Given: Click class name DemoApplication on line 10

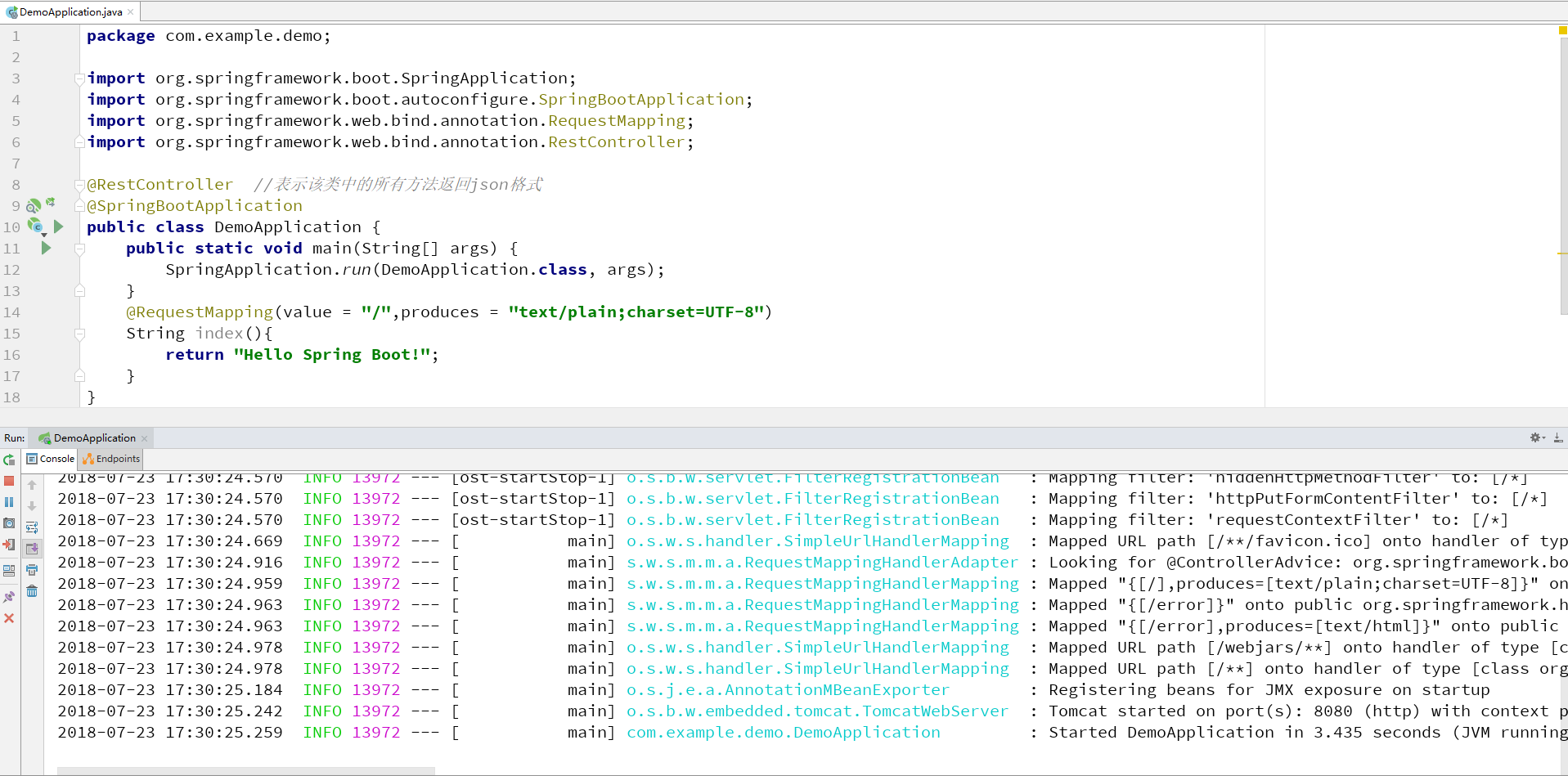Looking at the screenshot, I should [288, 227].
